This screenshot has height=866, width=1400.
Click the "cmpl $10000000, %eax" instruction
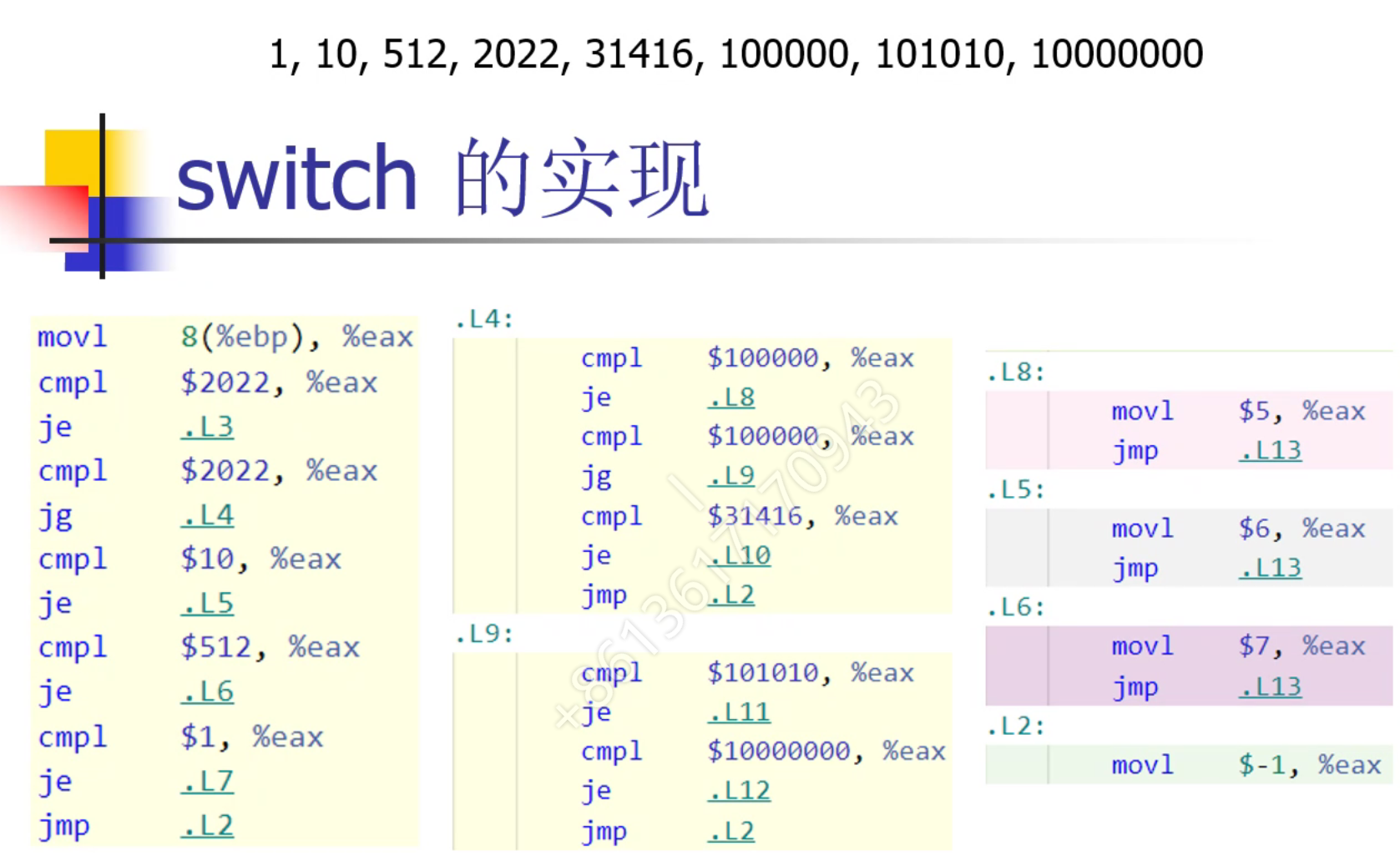point(764,752)
